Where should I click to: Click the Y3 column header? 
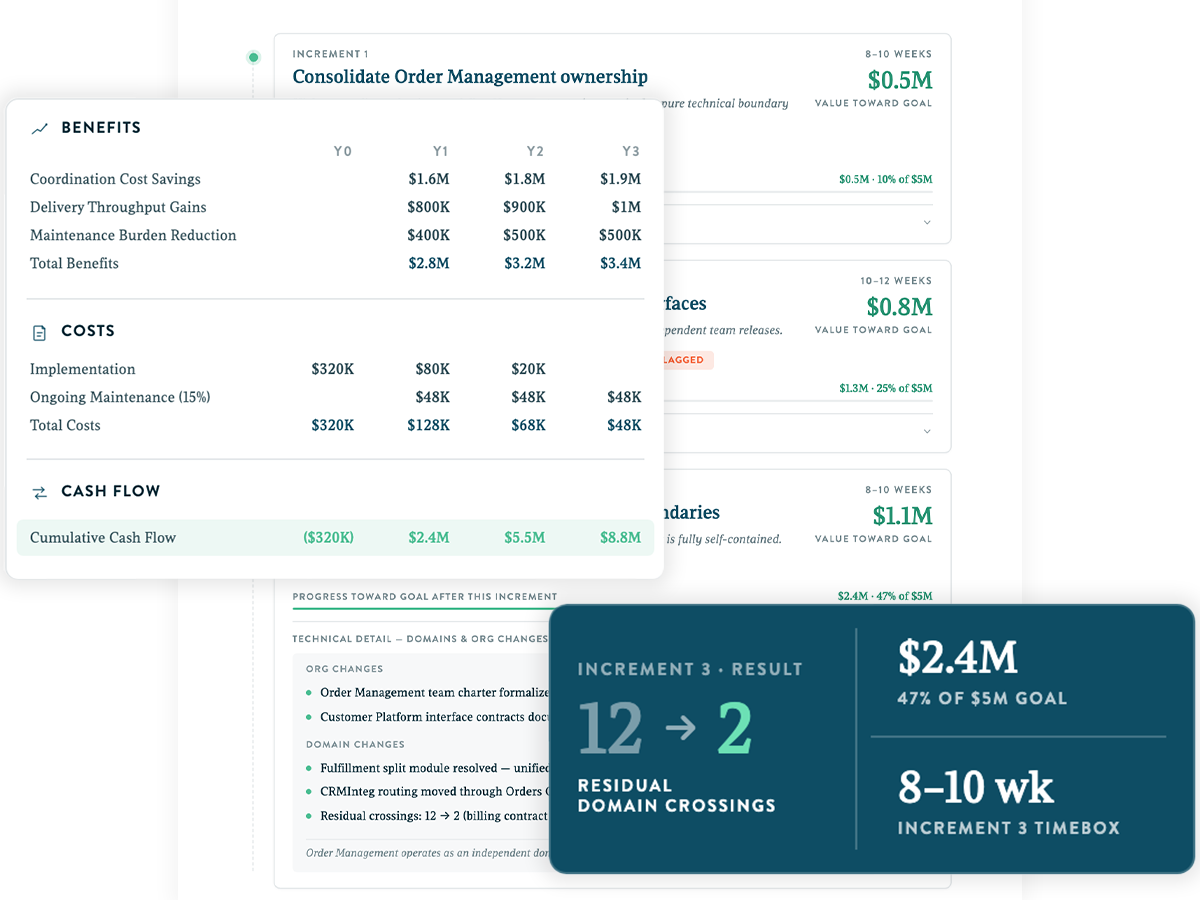(x=631, y=152)
